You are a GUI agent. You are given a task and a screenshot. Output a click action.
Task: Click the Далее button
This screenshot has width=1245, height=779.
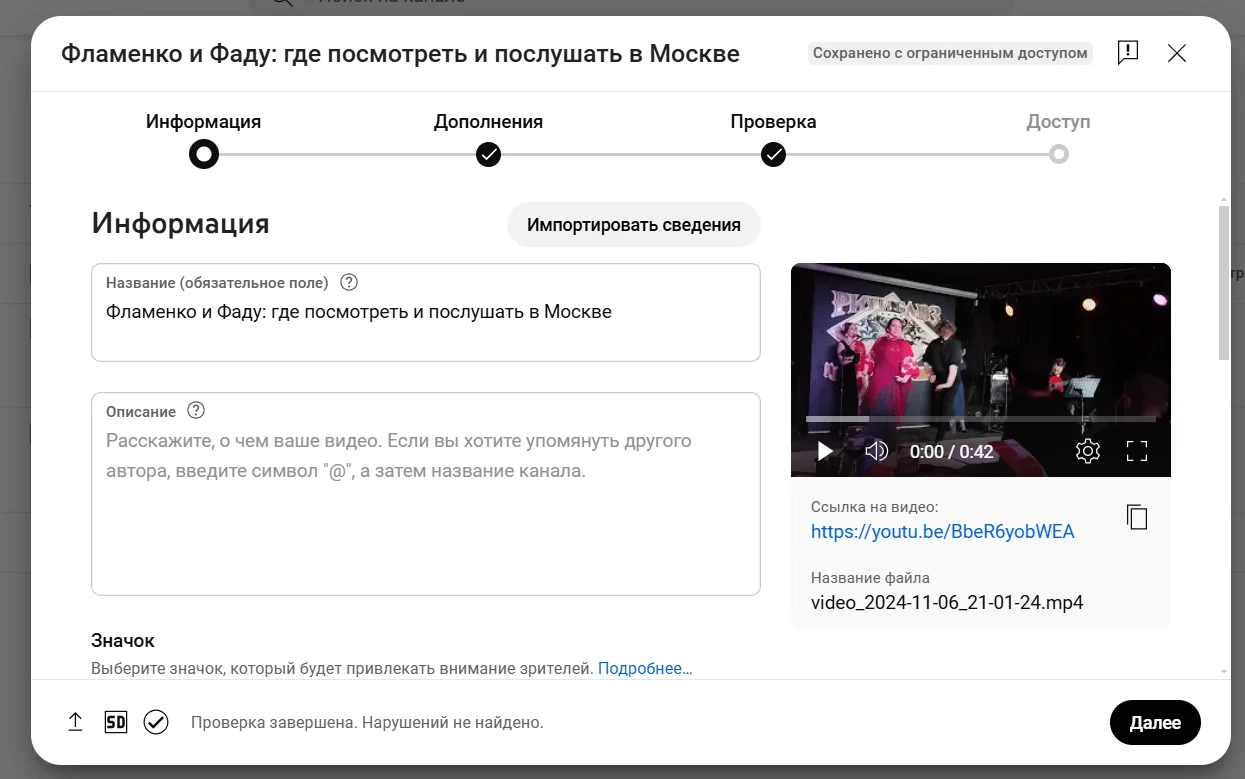[1155, 722]
